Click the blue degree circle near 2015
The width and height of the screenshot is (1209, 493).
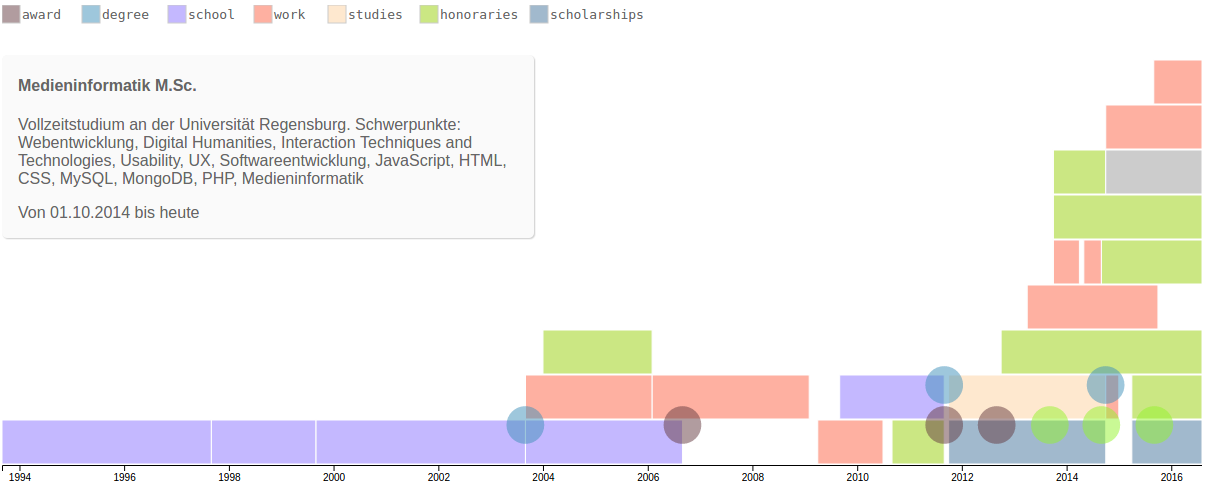(x=1105, y=385)
